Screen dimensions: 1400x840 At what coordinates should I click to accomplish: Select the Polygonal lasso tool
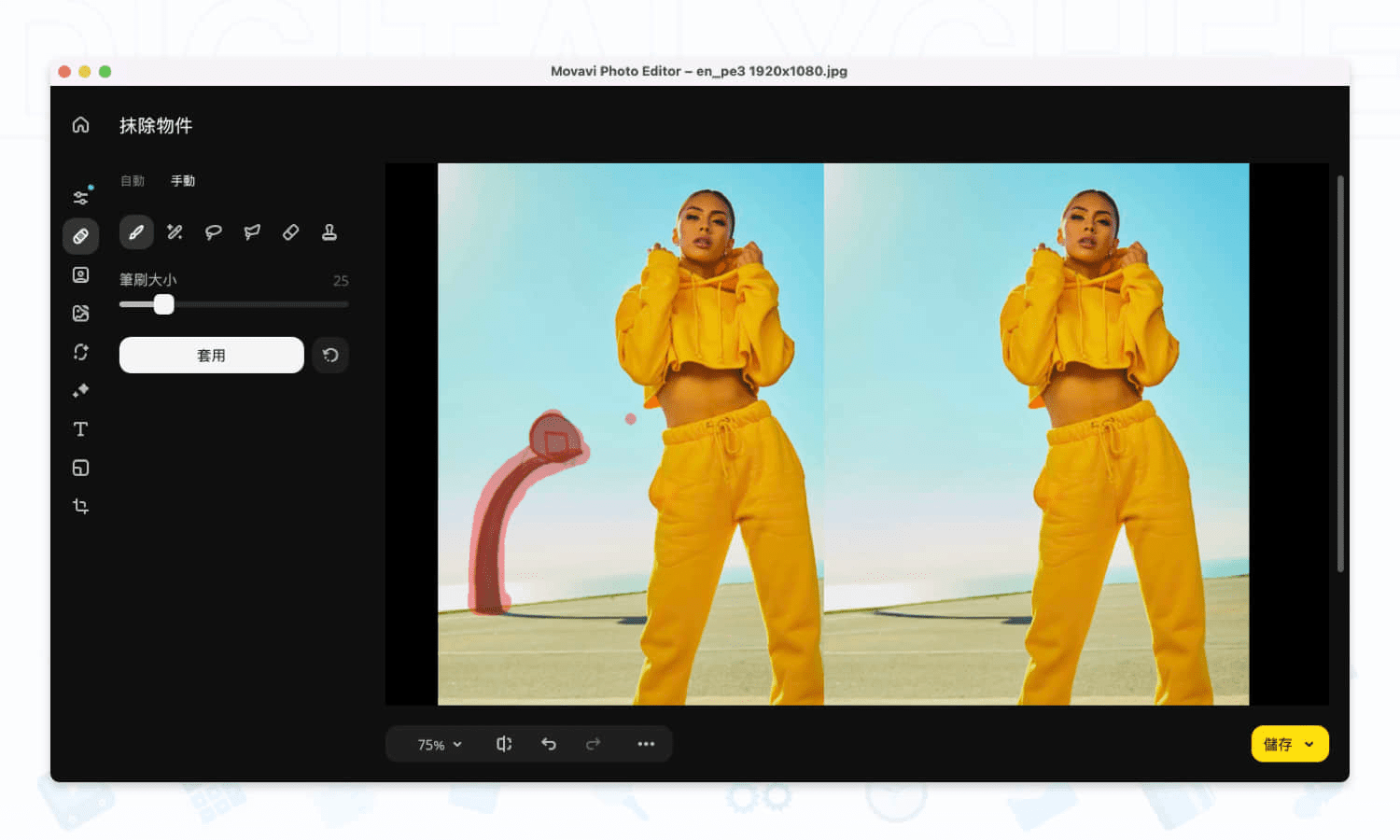pos(251,232)
